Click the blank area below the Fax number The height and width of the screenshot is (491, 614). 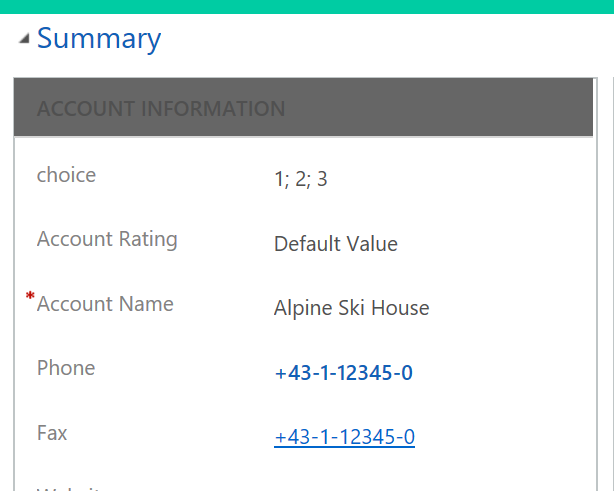(x=344, y=472)
